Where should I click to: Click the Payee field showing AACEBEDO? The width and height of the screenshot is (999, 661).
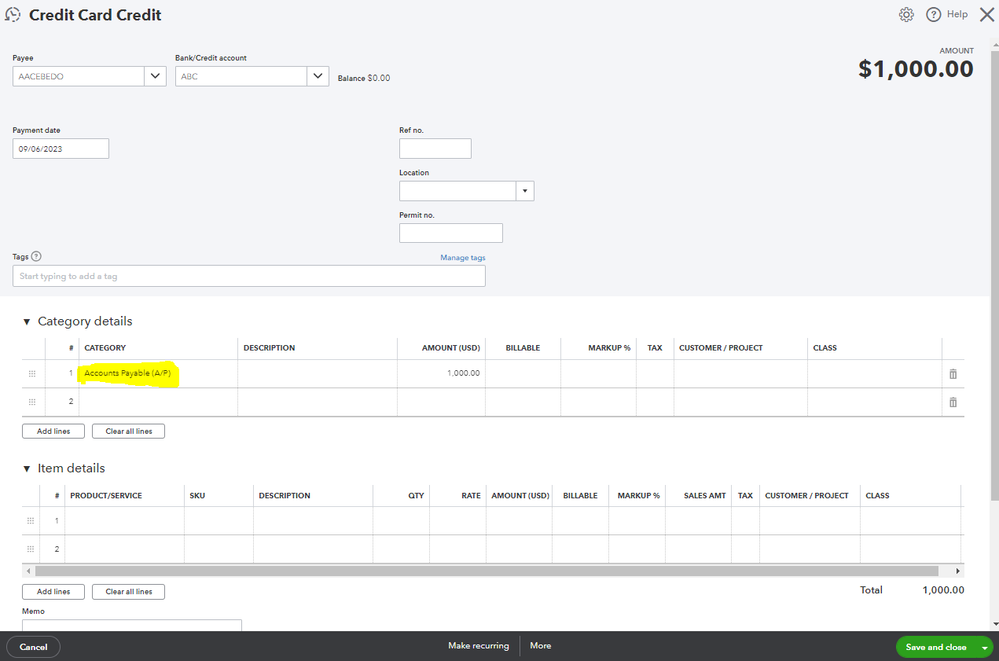[78, 76]
